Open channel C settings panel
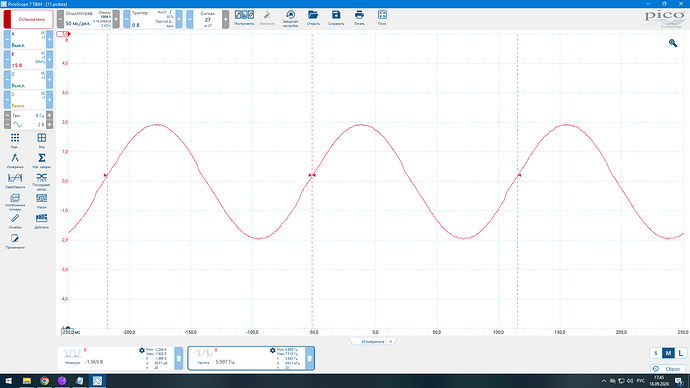The image size is (690, 388). (x=28, y=80)
